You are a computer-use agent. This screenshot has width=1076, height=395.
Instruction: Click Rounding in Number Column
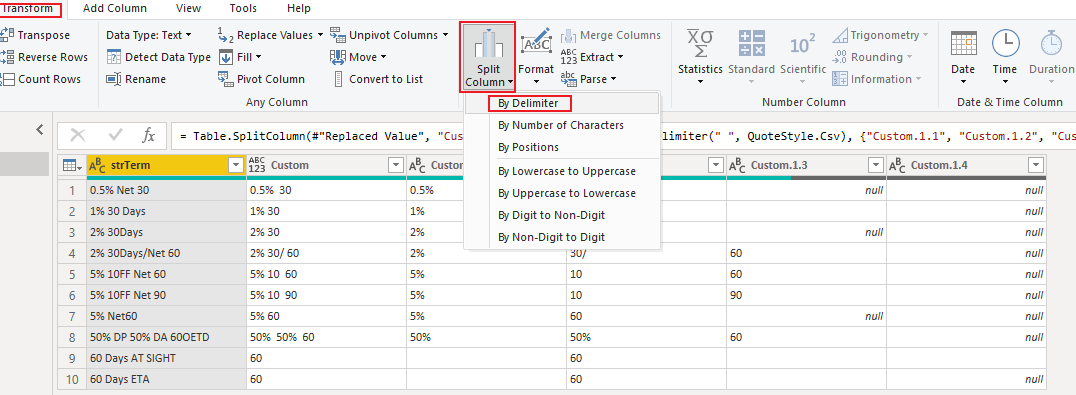872,57
